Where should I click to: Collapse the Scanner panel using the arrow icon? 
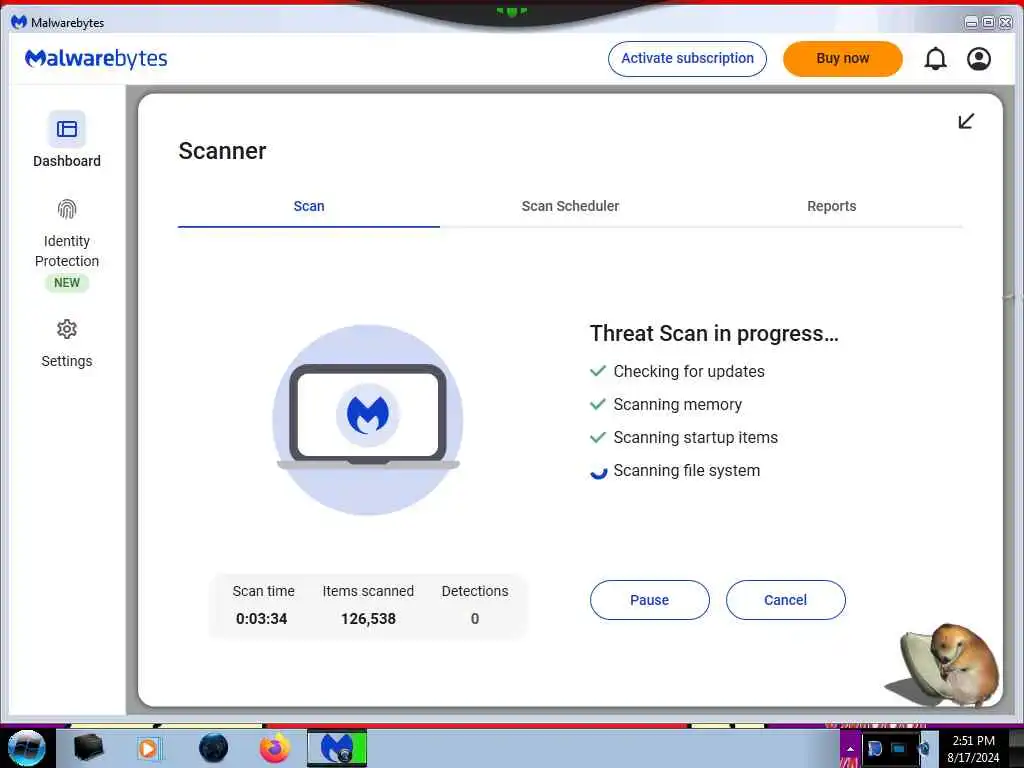click(x=967, y=121)
